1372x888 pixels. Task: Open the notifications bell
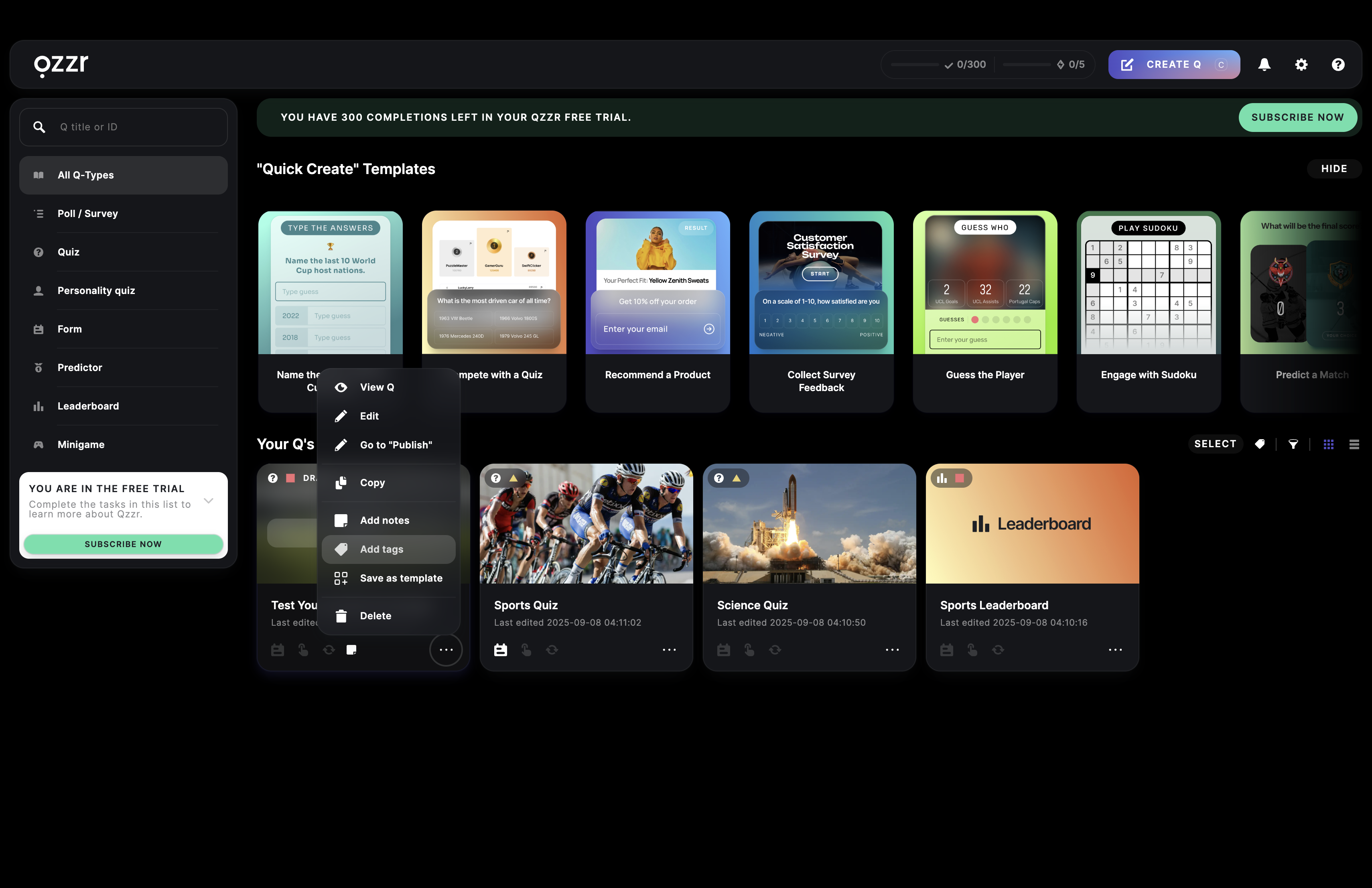[x=1264, y=65]
